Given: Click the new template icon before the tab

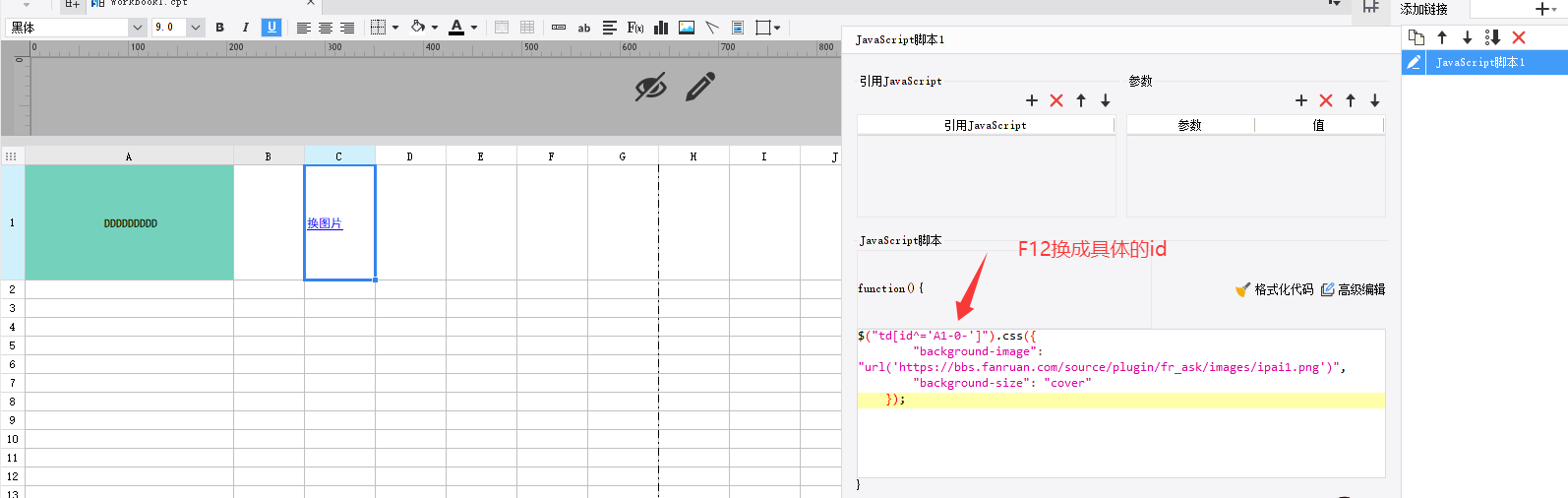Looking at the screenshot, I should coord(72,4).
